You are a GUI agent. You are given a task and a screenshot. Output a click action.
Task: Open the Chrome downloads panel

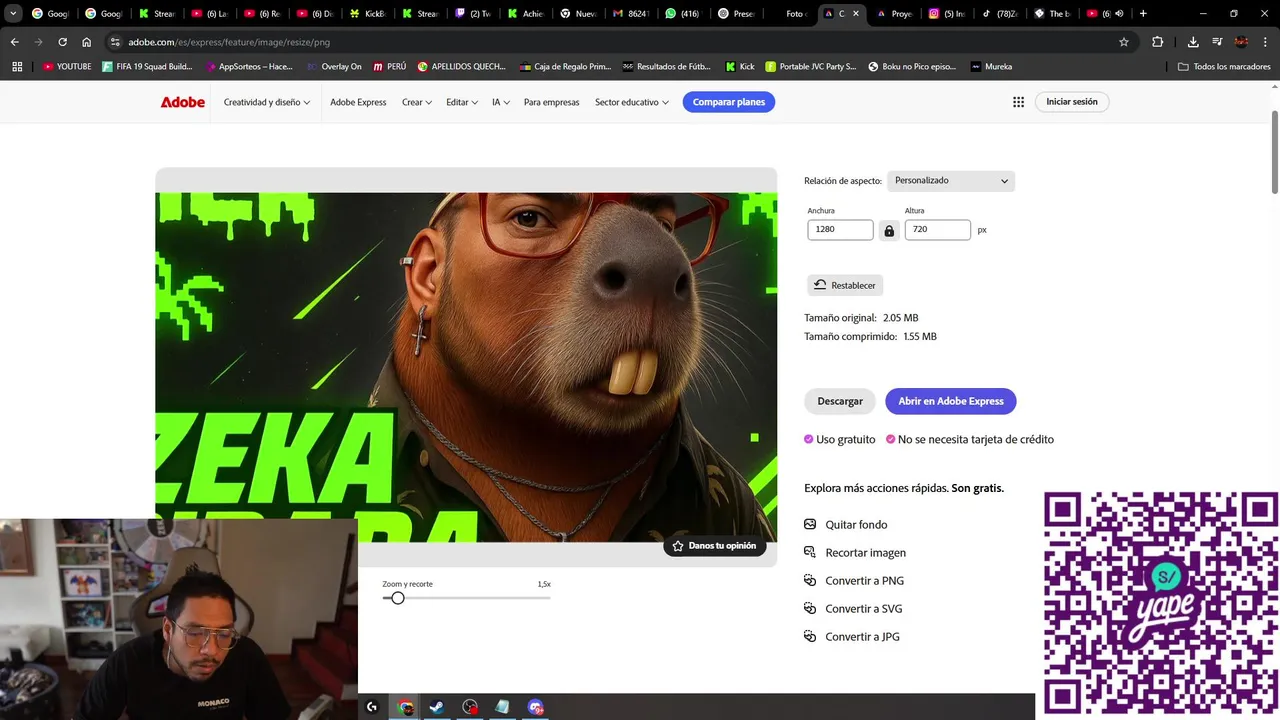[1193, 42]
